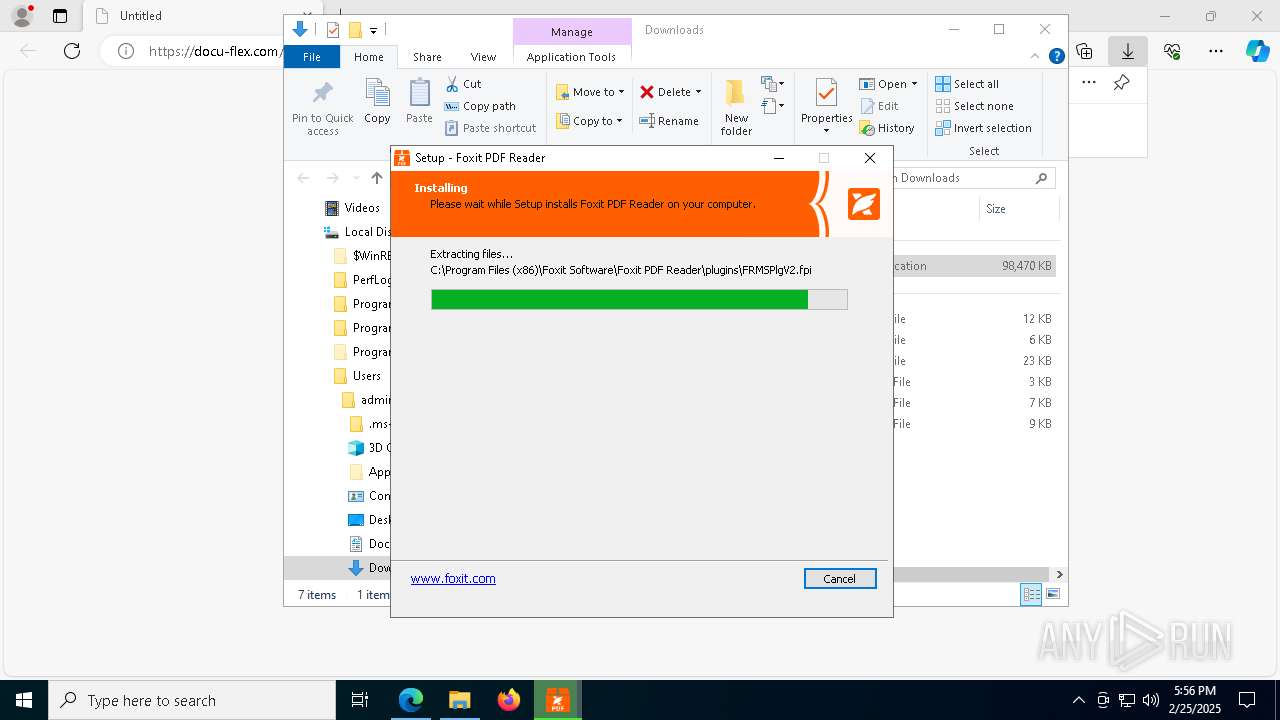The height and width of the screenshot is (720, 1280).
Task: Cancel the Foxit PDF Reader installation
Action: click(840, 578)
